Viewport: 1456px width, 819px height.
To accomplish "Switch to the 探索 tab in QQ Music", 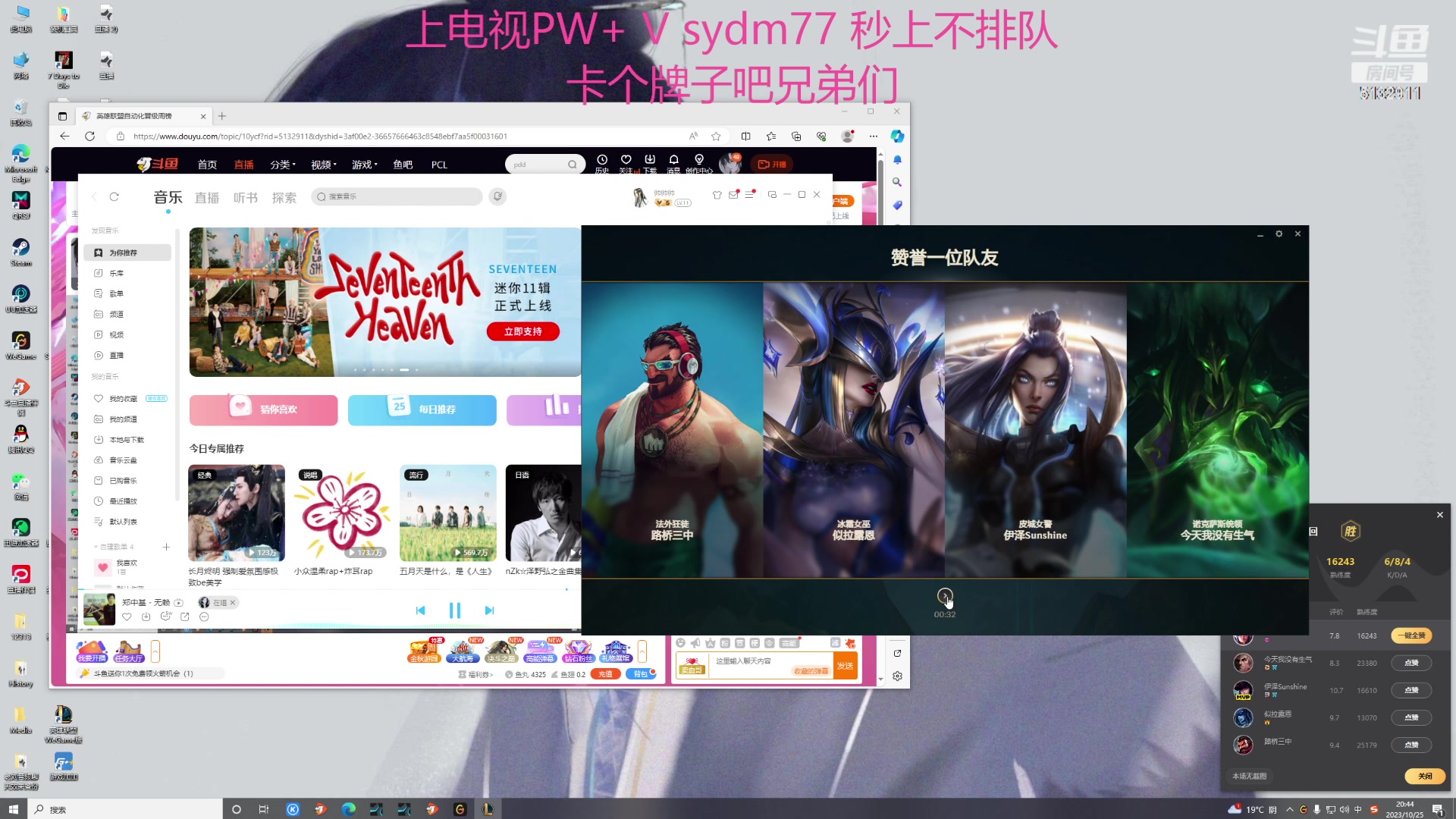I will pos(284,198).
